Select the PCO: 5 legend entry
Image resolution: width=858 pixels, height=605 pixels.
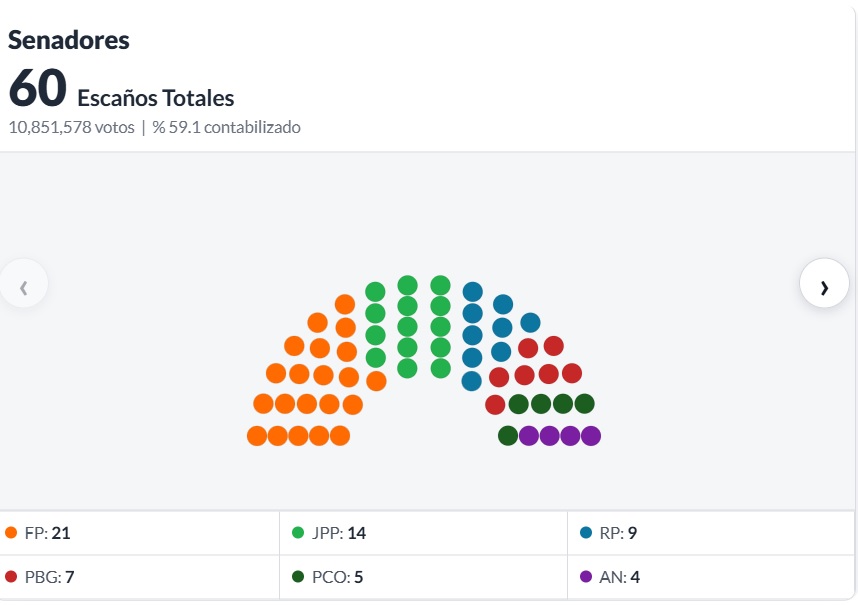click(424, 577)
